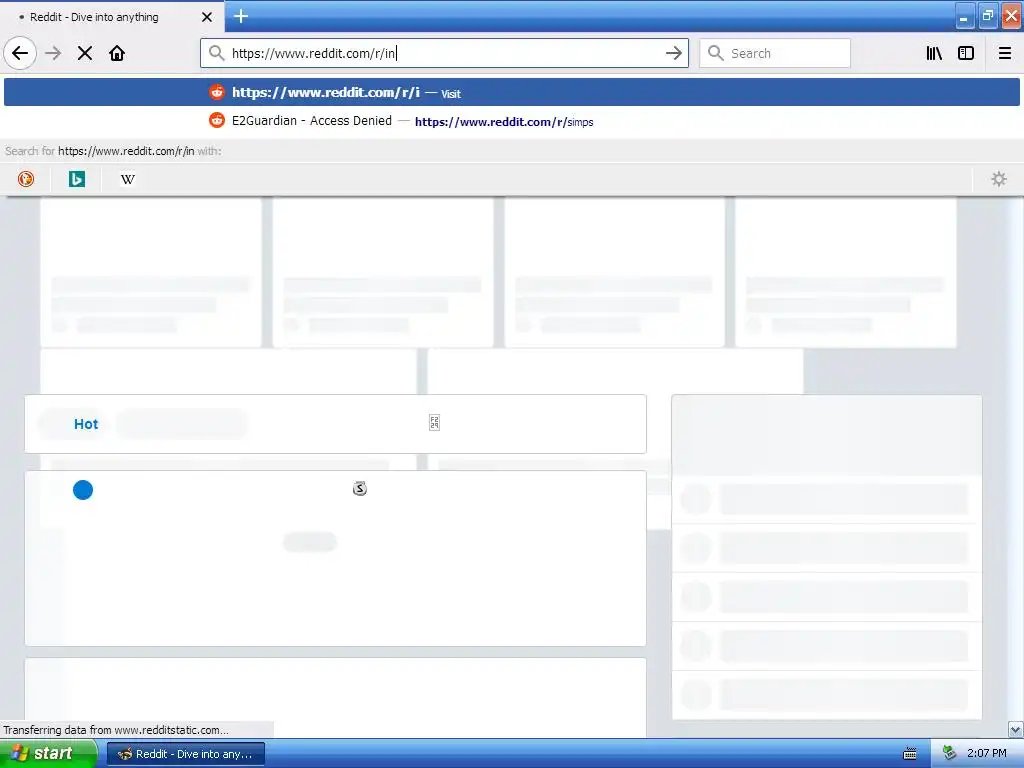This screenshot has height=768, width=1024.
Task: Click the network tray icon
Action: click(x=950, y=754)
